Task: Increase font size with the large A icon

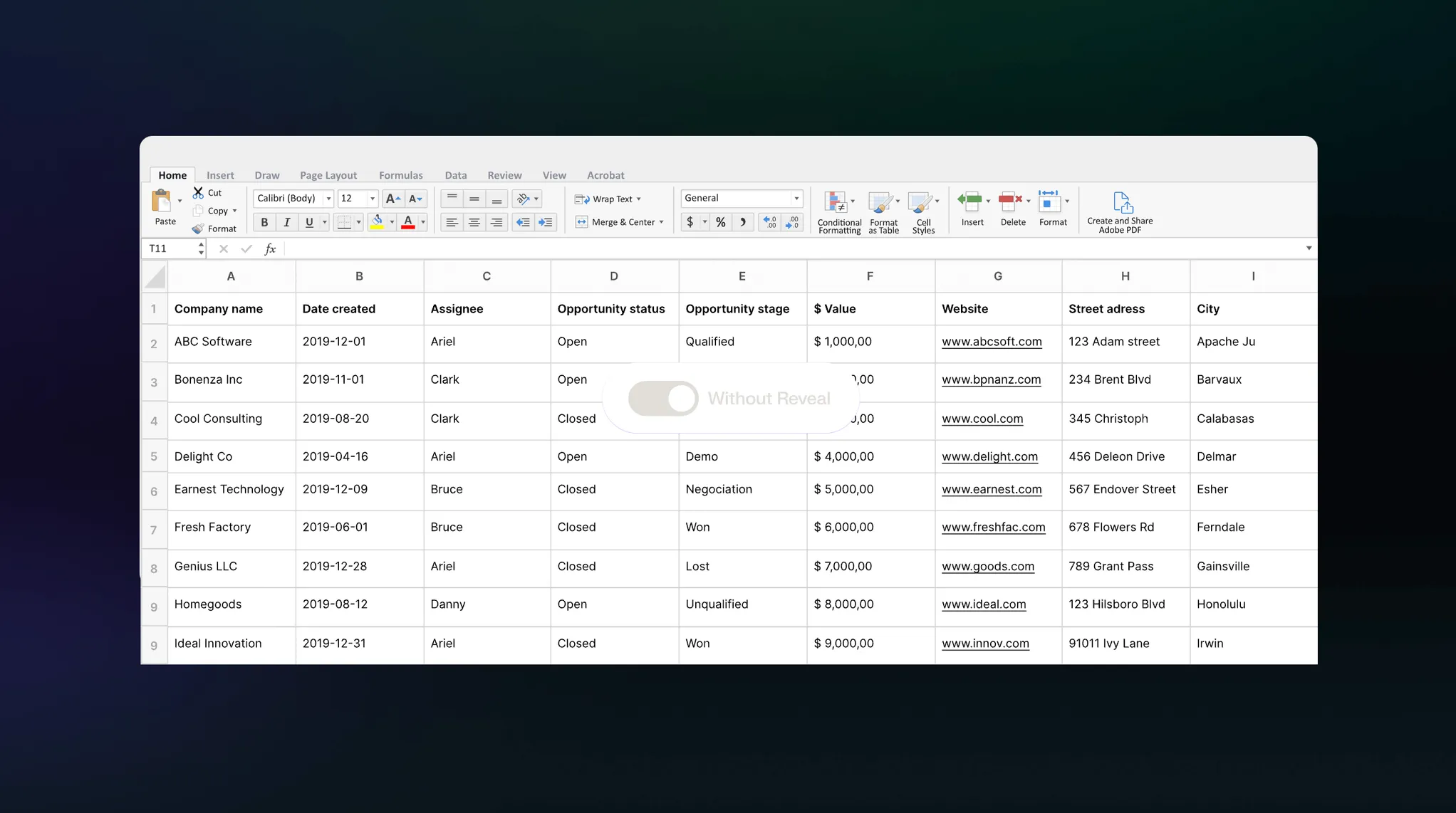Action: tap(392, 199)
